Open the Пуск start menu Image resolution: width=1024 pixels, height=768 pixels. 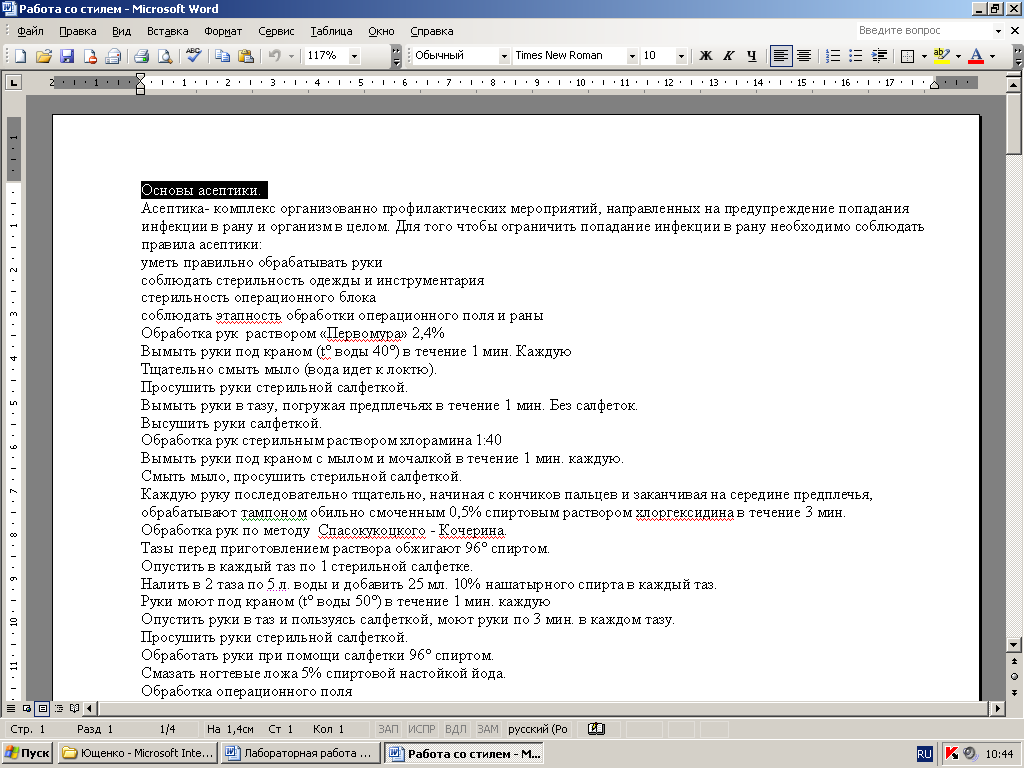coord(27,753)
